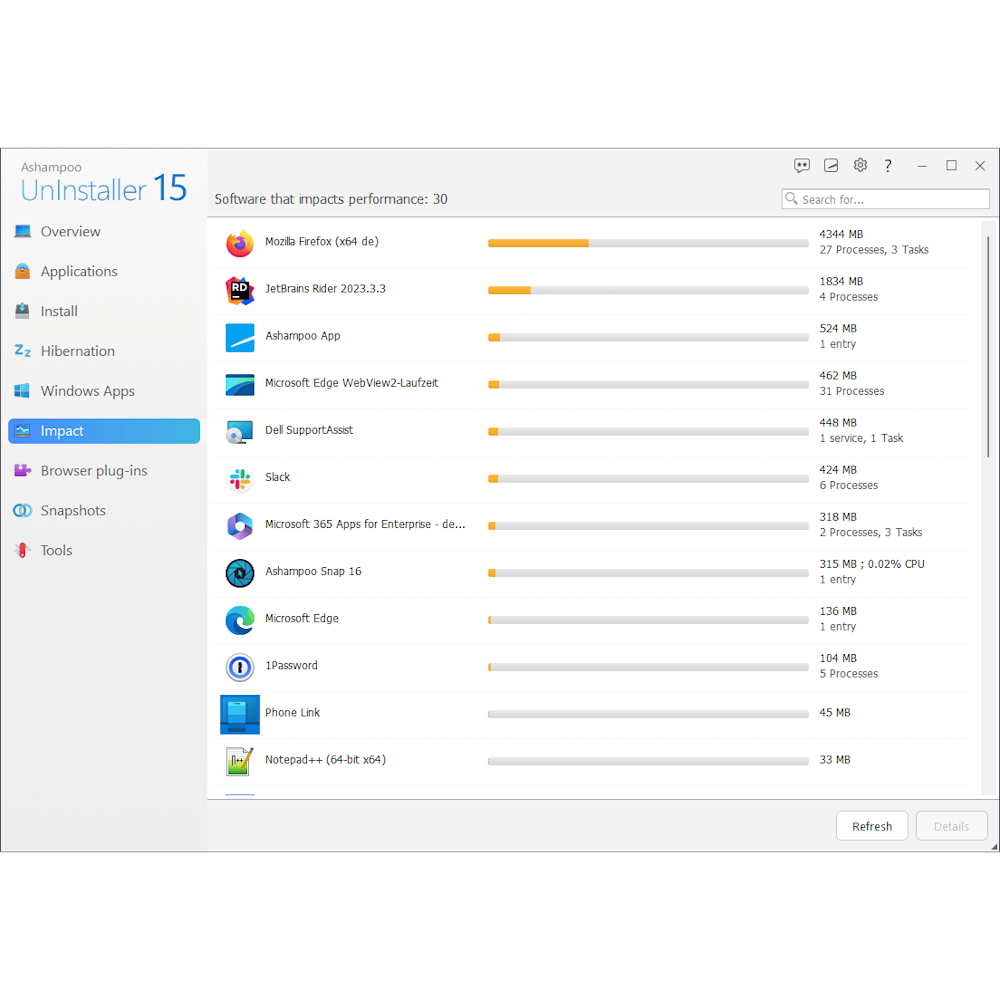Click the vertical scrollbar of the list
This screenshot has height=1000, width=1000.
[988, 346]
